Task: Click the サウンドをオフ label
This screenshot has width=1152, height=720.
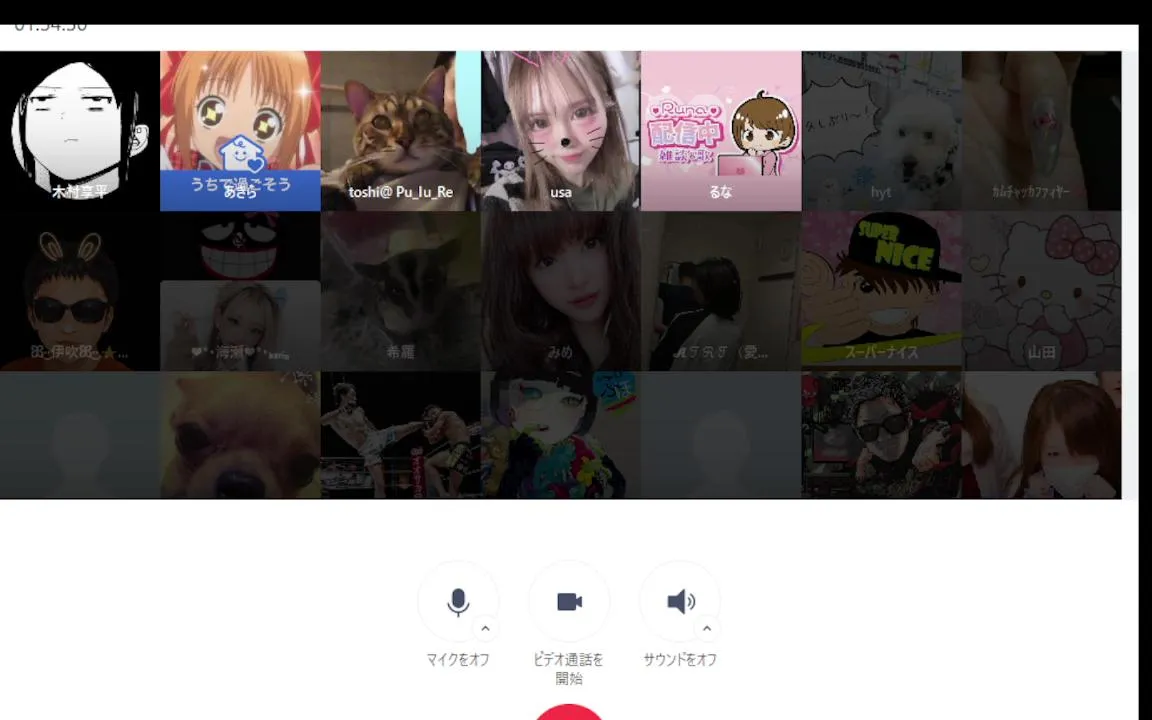Action: tap(680, 660)
